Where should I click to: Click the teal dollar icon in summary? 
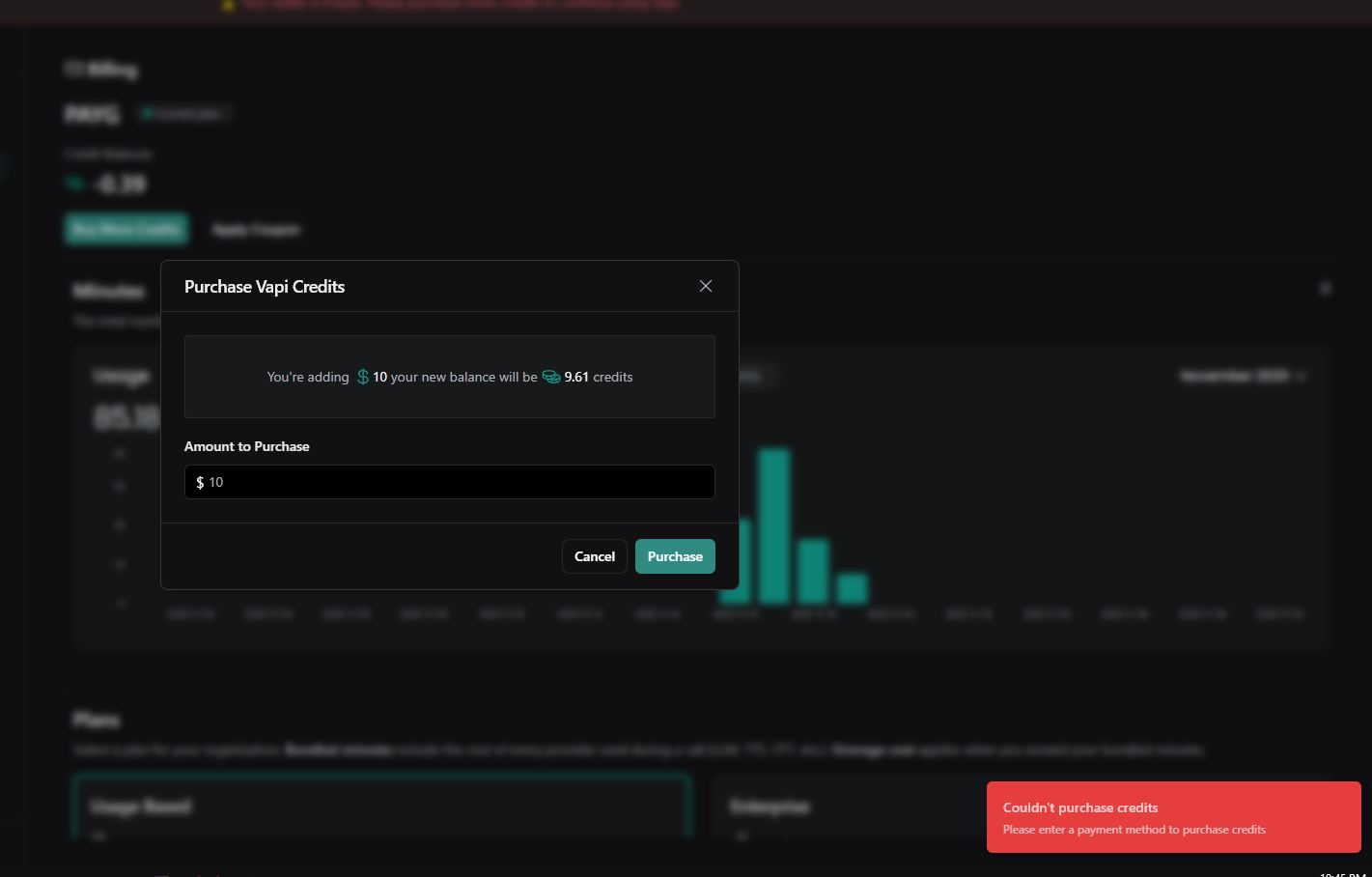pos(363,377)
